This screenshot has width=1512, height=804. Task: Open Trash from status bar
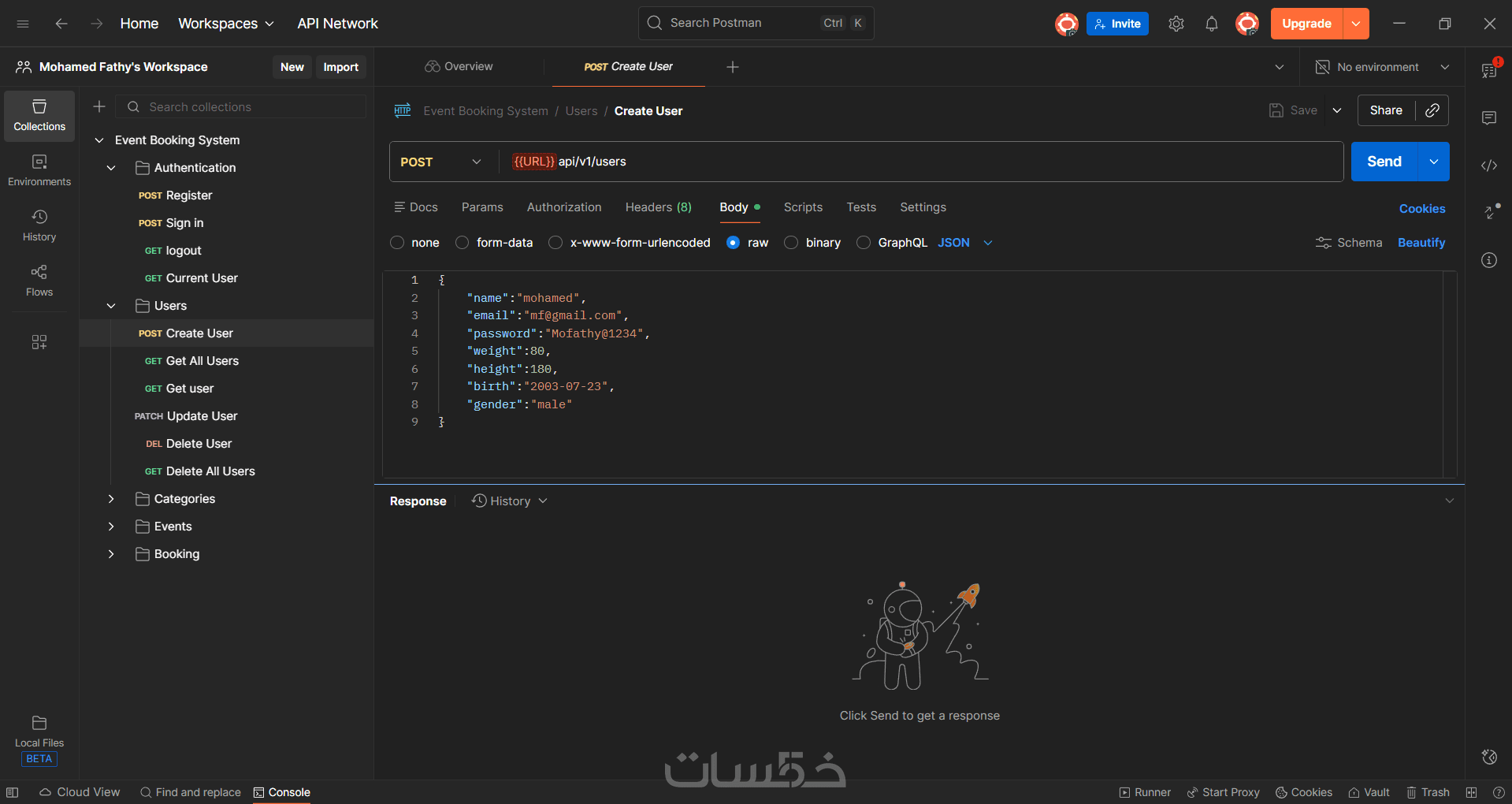pos(1428,792)
